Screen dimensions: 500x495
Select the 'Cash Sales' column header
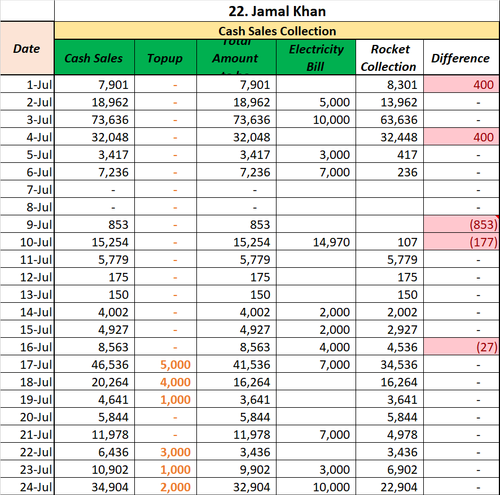click(94, 57)
